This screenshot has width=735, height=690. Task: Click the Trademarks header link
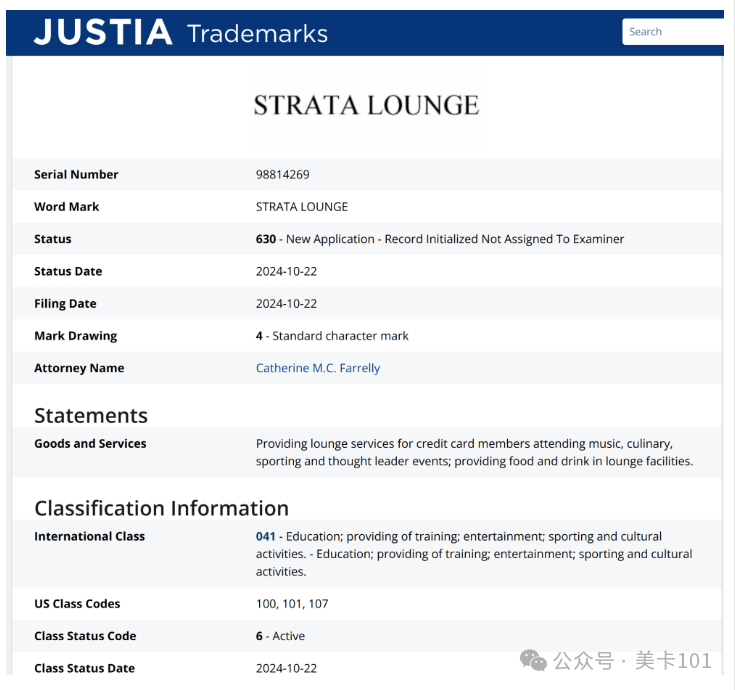pyautogui.click(x=257, y=34)
